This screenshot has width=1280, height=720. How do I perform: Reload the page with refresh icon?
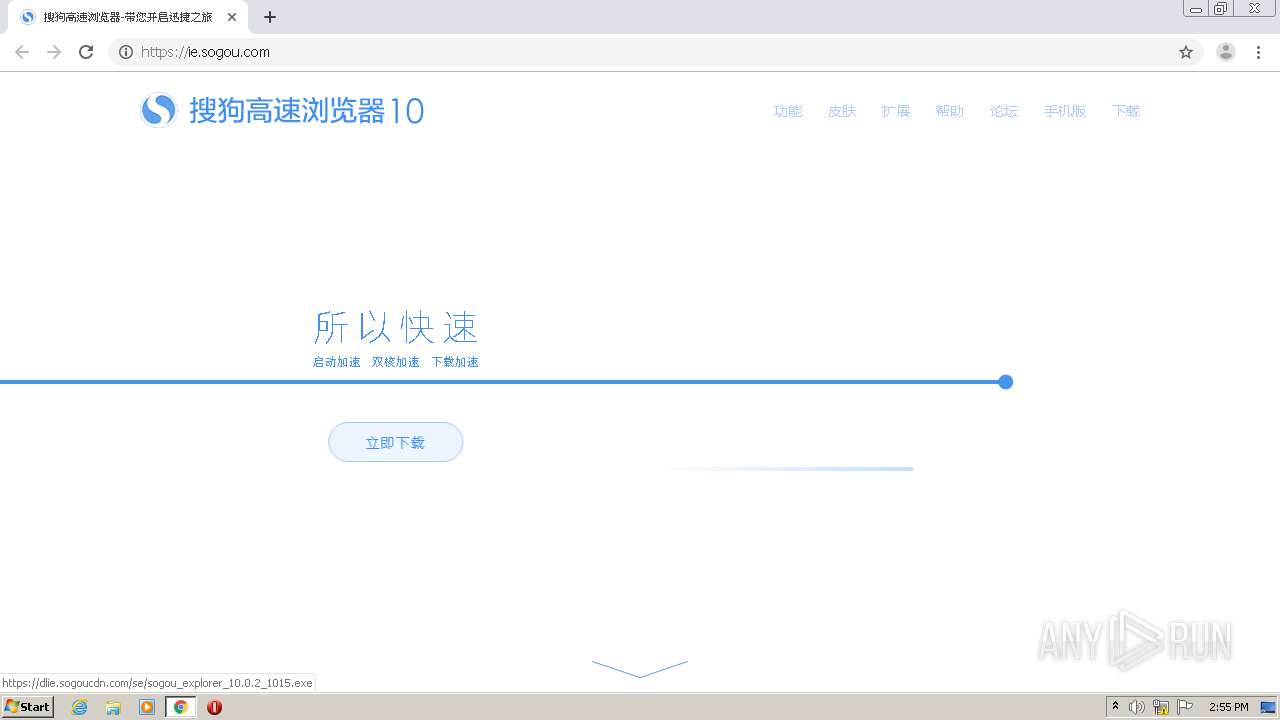click(x=86, y=52)
